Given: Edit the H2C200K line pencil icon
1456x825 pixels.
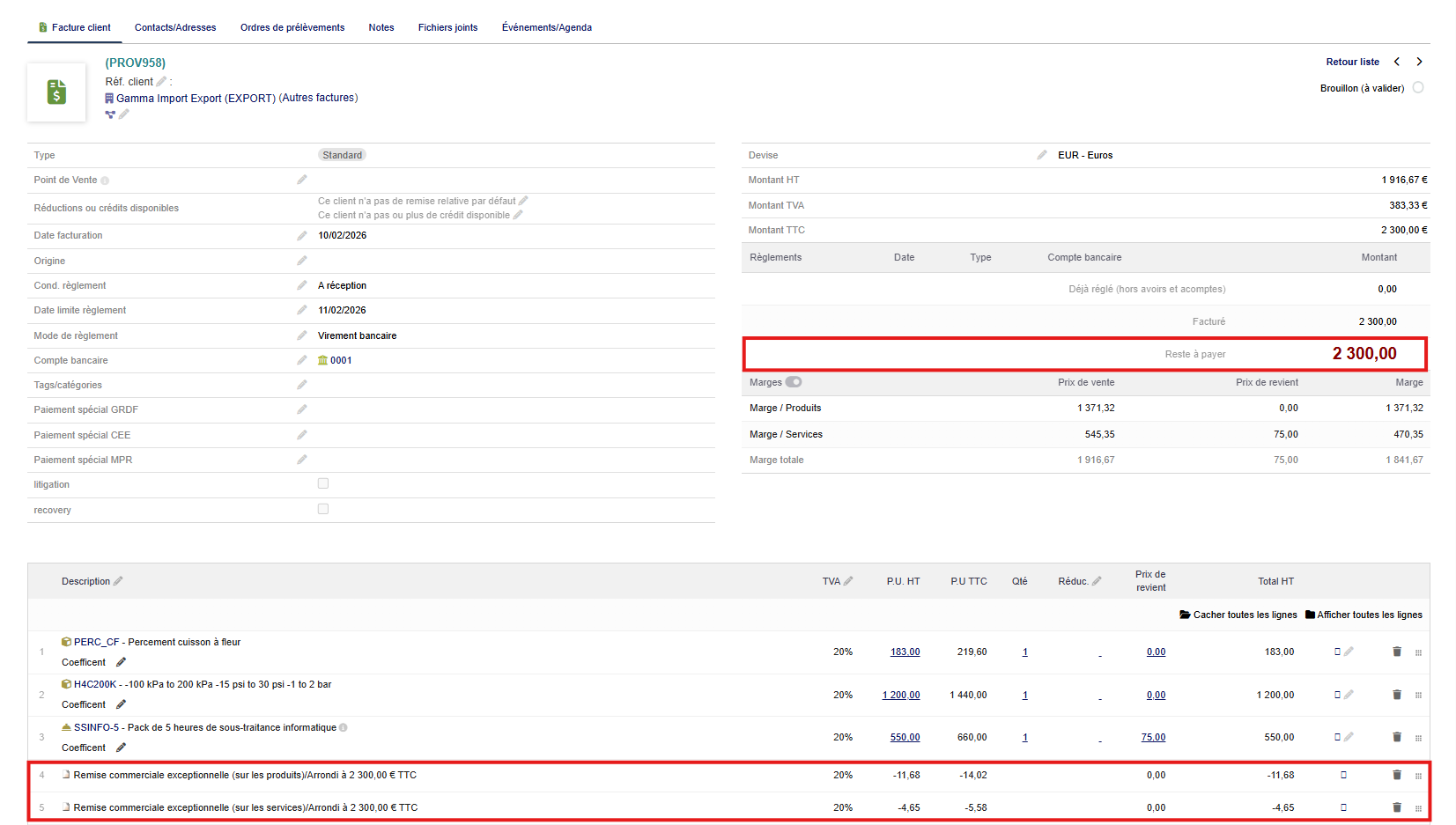Looking at the screenshot, I should point(1349,695).
